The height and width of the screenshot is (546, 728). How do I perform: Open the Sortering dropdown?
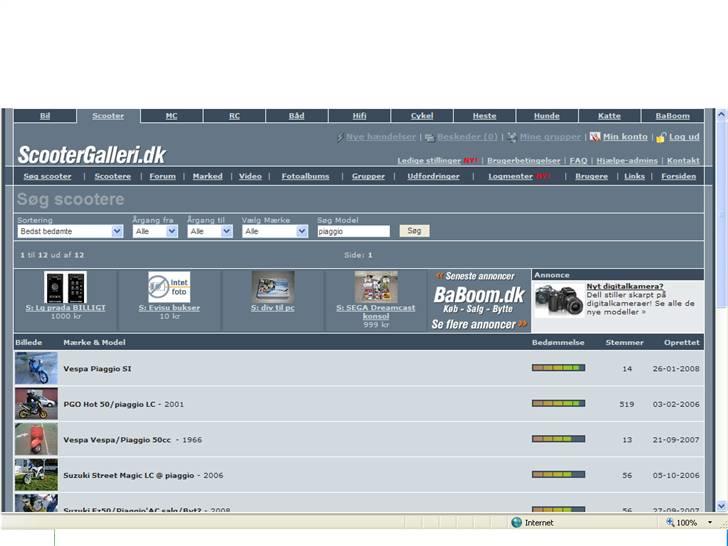(70, 231)
